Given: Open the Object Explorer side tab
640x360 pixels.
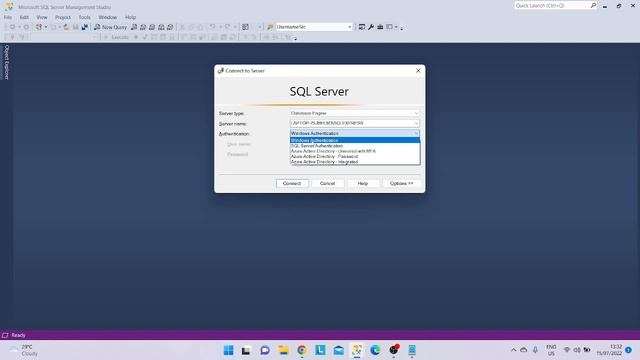Looking at the screenshot, I should coord(6,62).
